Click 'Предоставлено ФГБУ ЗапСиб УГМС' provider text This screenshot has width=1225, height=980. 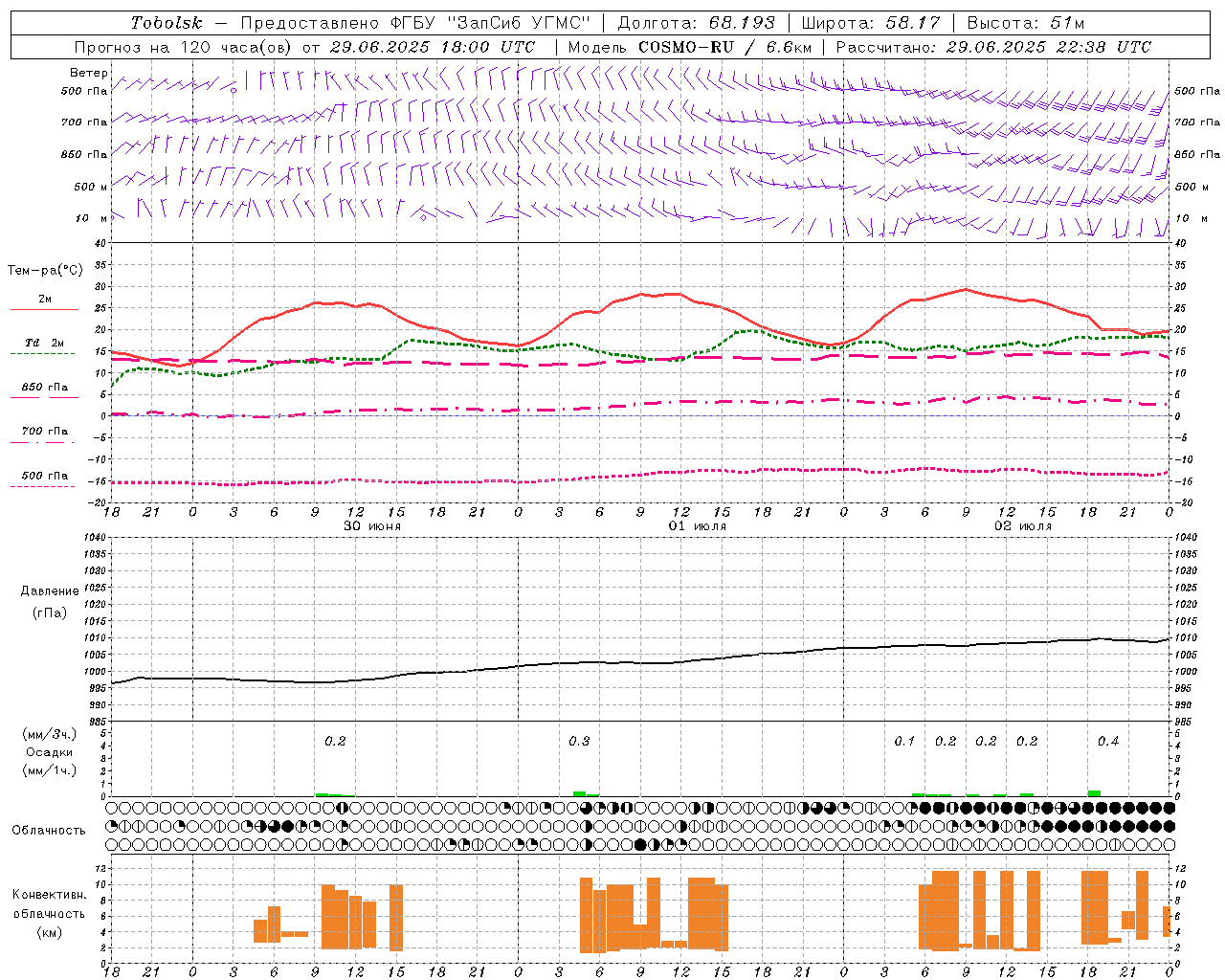[x=416, y=23]
